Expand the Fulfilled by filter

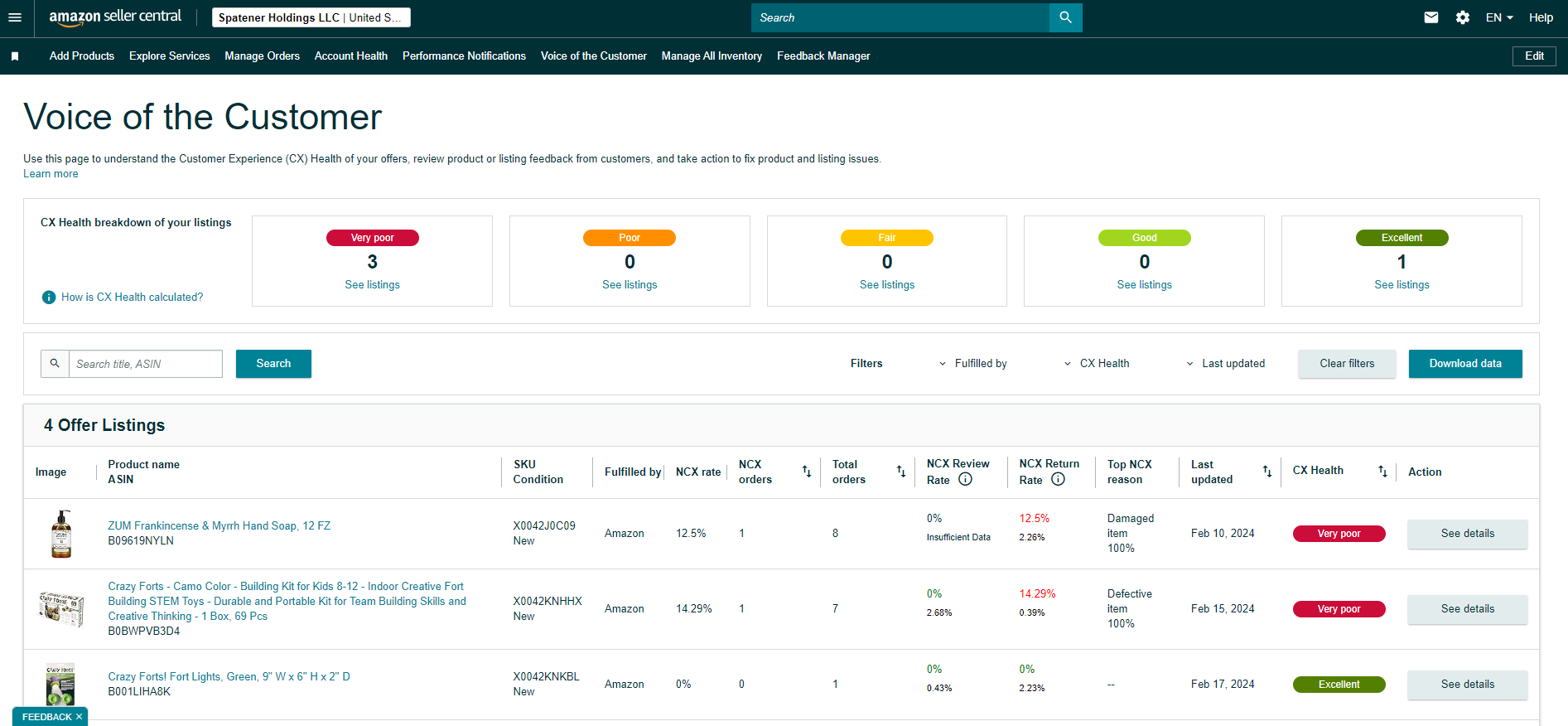point(972,364)
